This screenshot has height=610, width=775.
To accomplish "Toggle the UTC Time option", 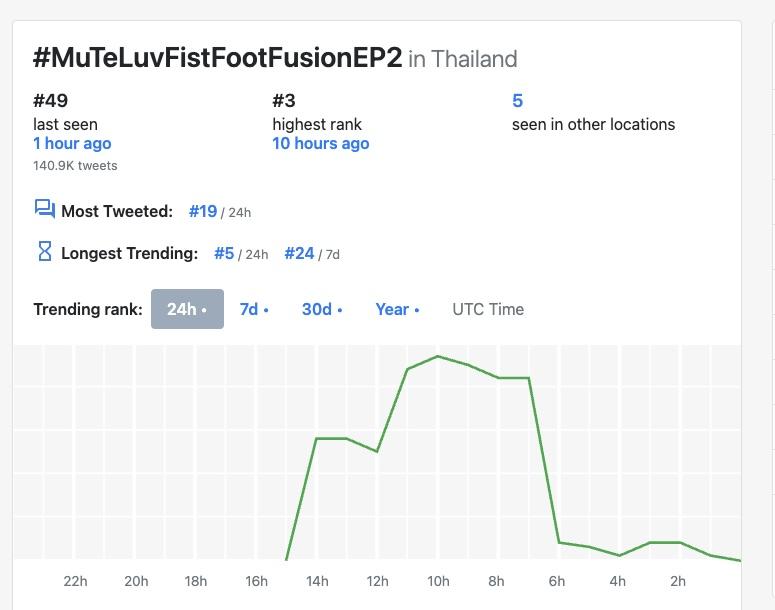I will (x=488, y=309).
